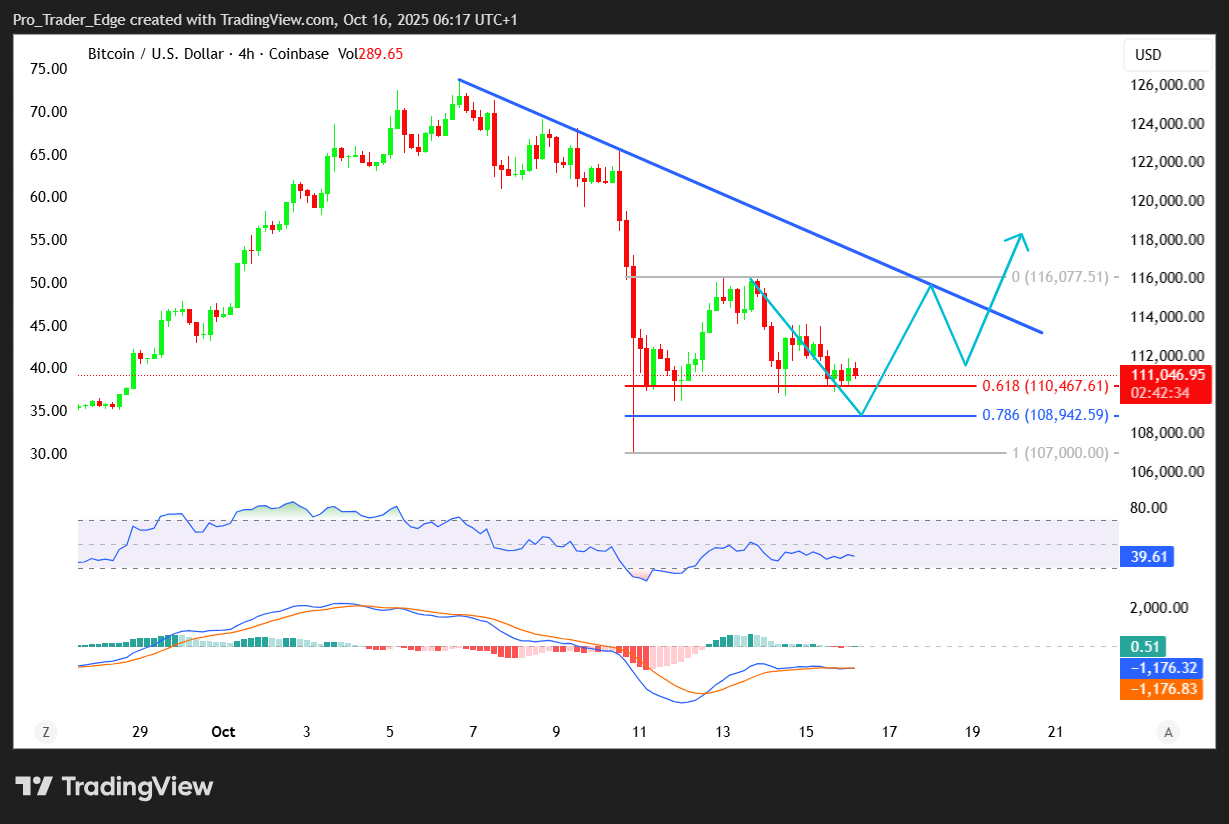Viewport: 1229px width, 824px height.
Task: Click the Z timezone button on the time axis
Action: click(45, 732)
